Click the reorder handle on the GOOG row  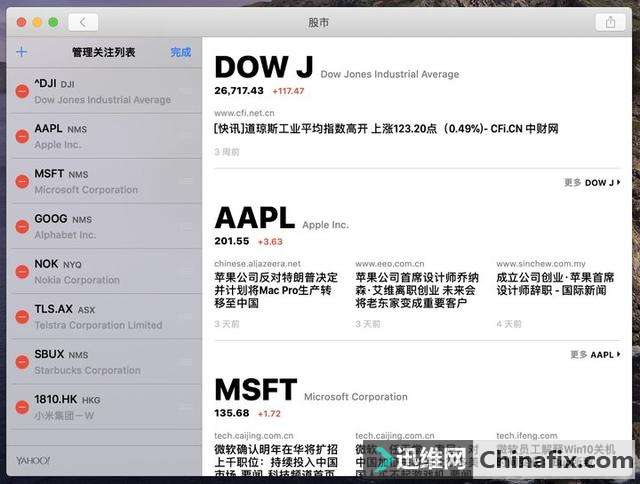(187, 226)
